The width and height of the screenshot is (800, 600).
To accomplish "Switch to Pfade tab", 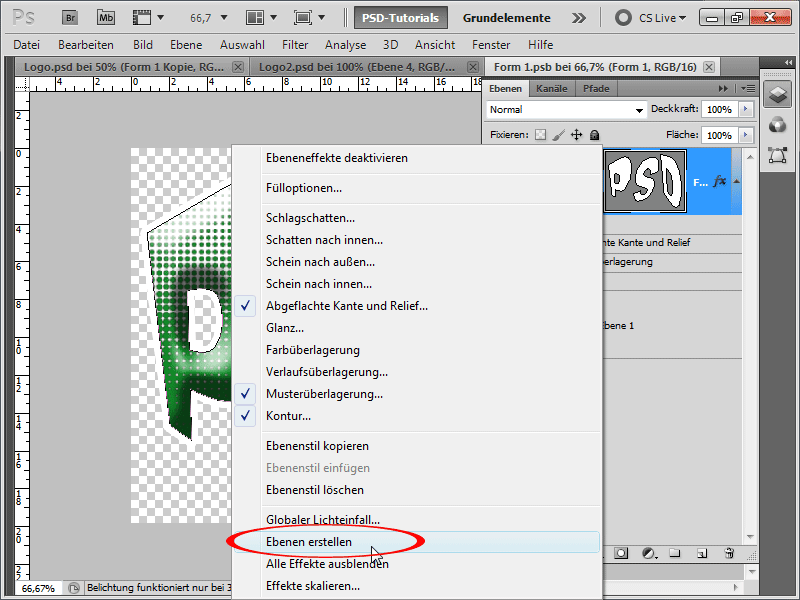I will pyautogui.click(x=596, y=89).
